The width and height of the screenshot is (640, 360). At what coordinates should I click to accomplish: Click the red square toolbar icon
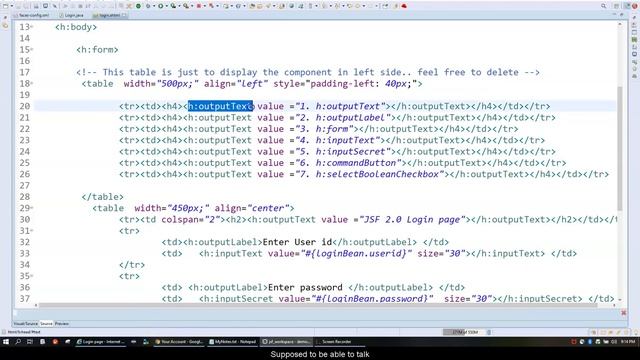pyautogui.click(x=199, y=6)
